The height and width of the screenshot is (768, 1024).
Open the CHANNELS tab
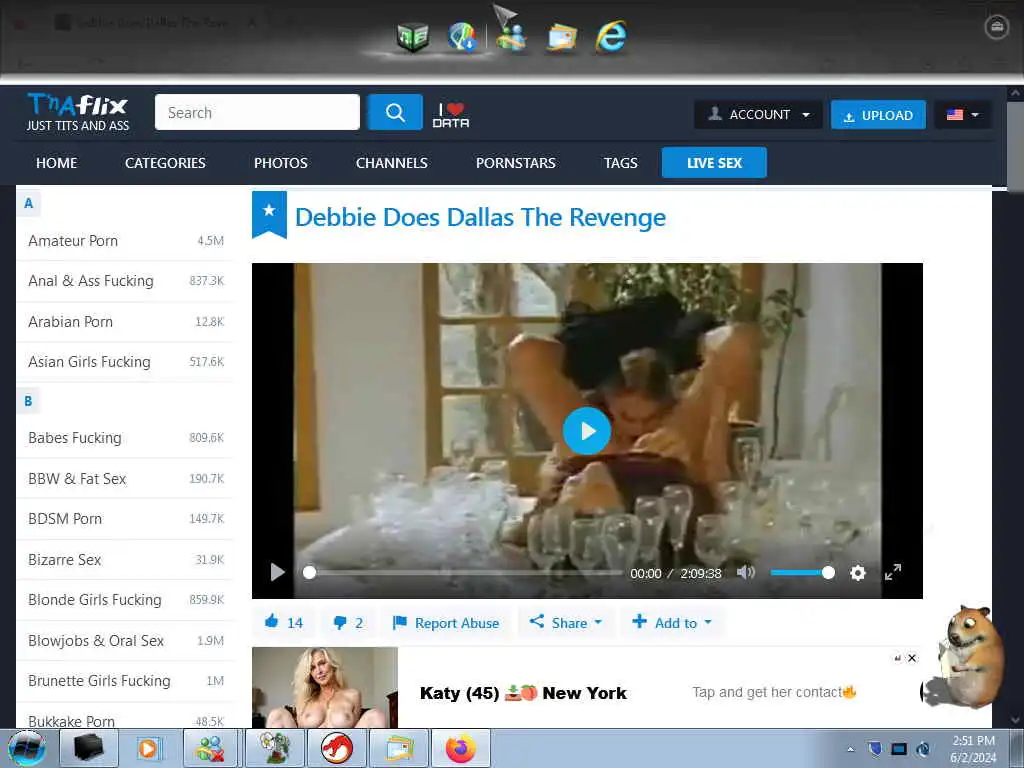392,163
